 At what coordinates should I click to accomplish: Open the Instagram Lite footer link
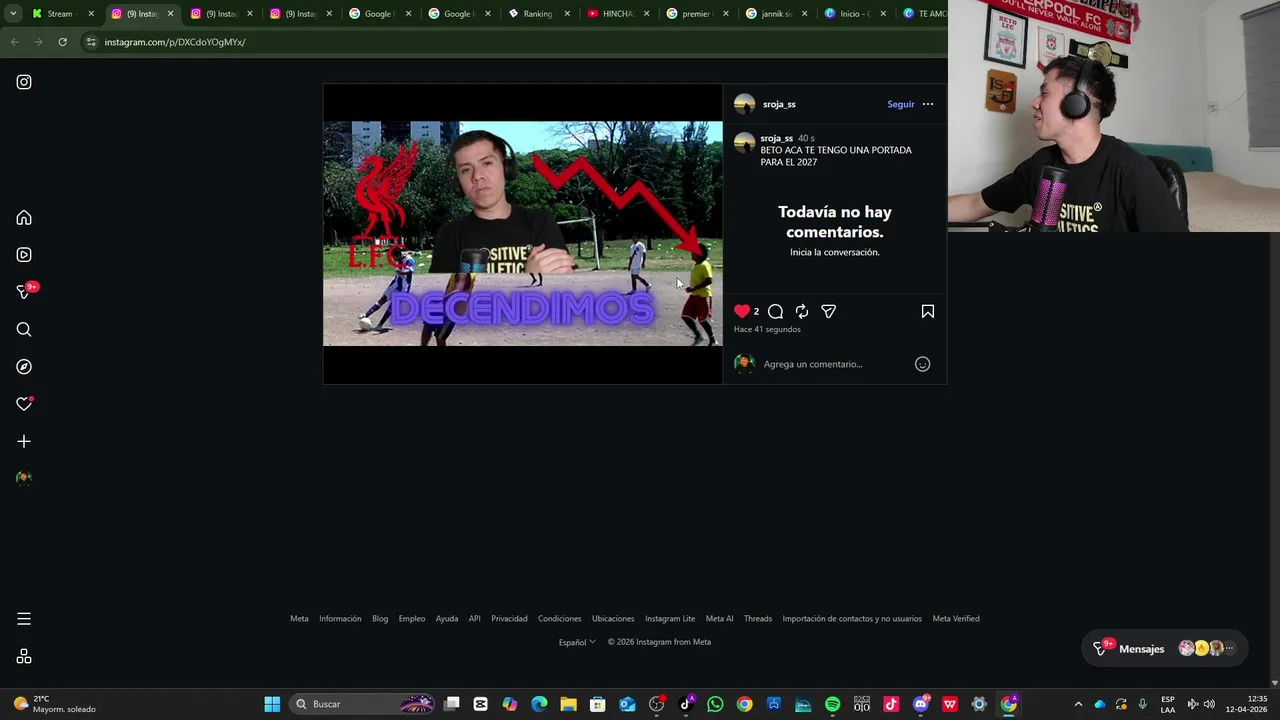point(670,619)
